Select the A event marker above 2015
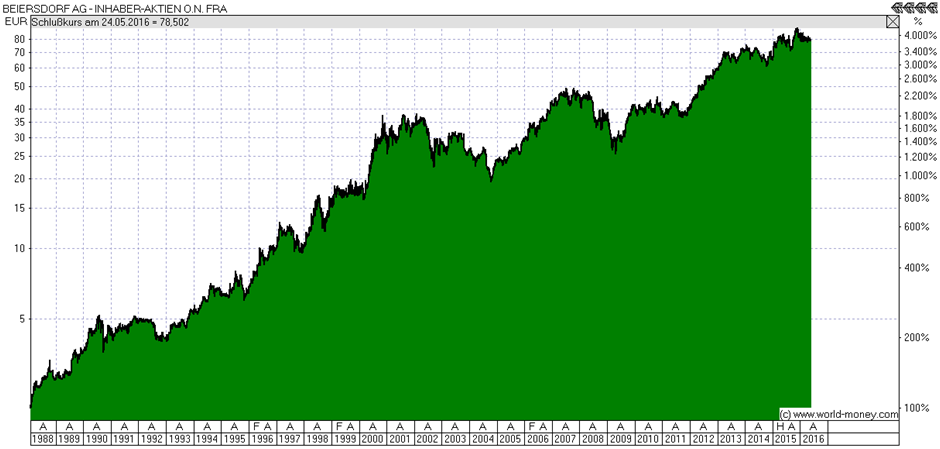The image size is (940, 449). pyautogui.click(x=792, y=426)
